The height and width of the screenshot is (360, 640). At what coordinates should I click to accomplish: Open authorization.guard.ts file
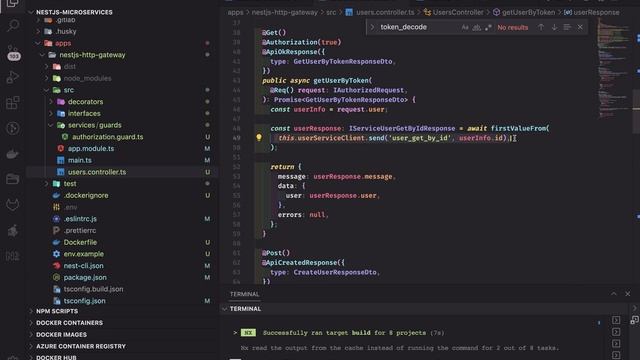coord(108,137)
